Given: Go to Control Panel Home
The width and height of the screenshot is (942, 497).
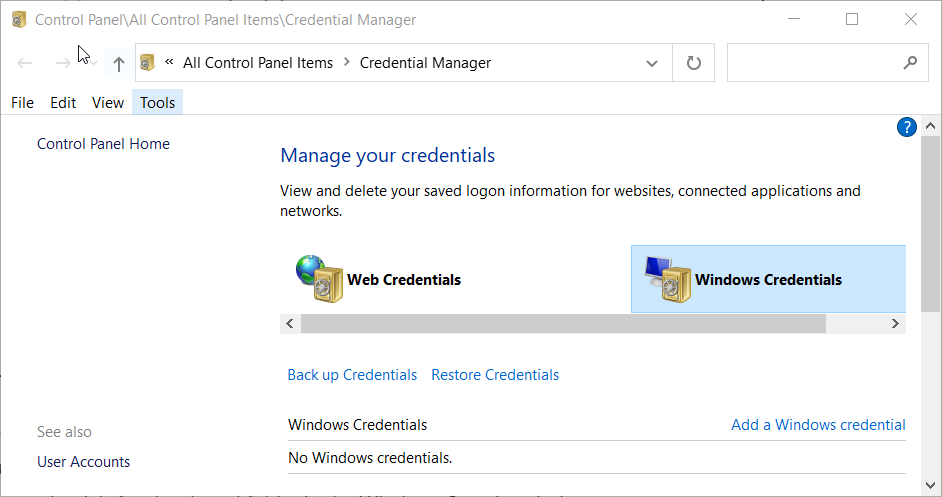Looking at the screenshot, I should click(x=103, y=144).
